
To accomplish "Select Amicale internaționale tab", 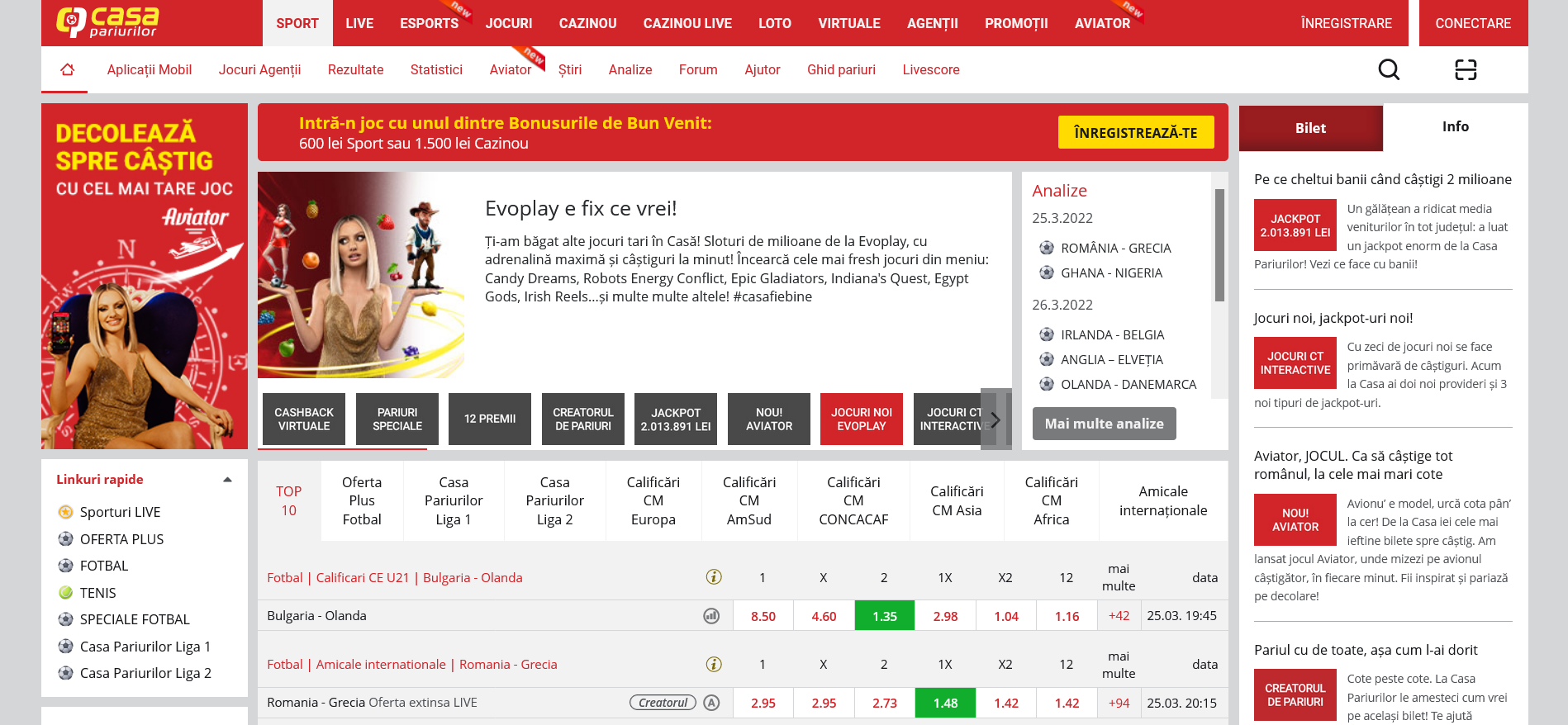I will pyautogui.click(x=1163, y=500).
